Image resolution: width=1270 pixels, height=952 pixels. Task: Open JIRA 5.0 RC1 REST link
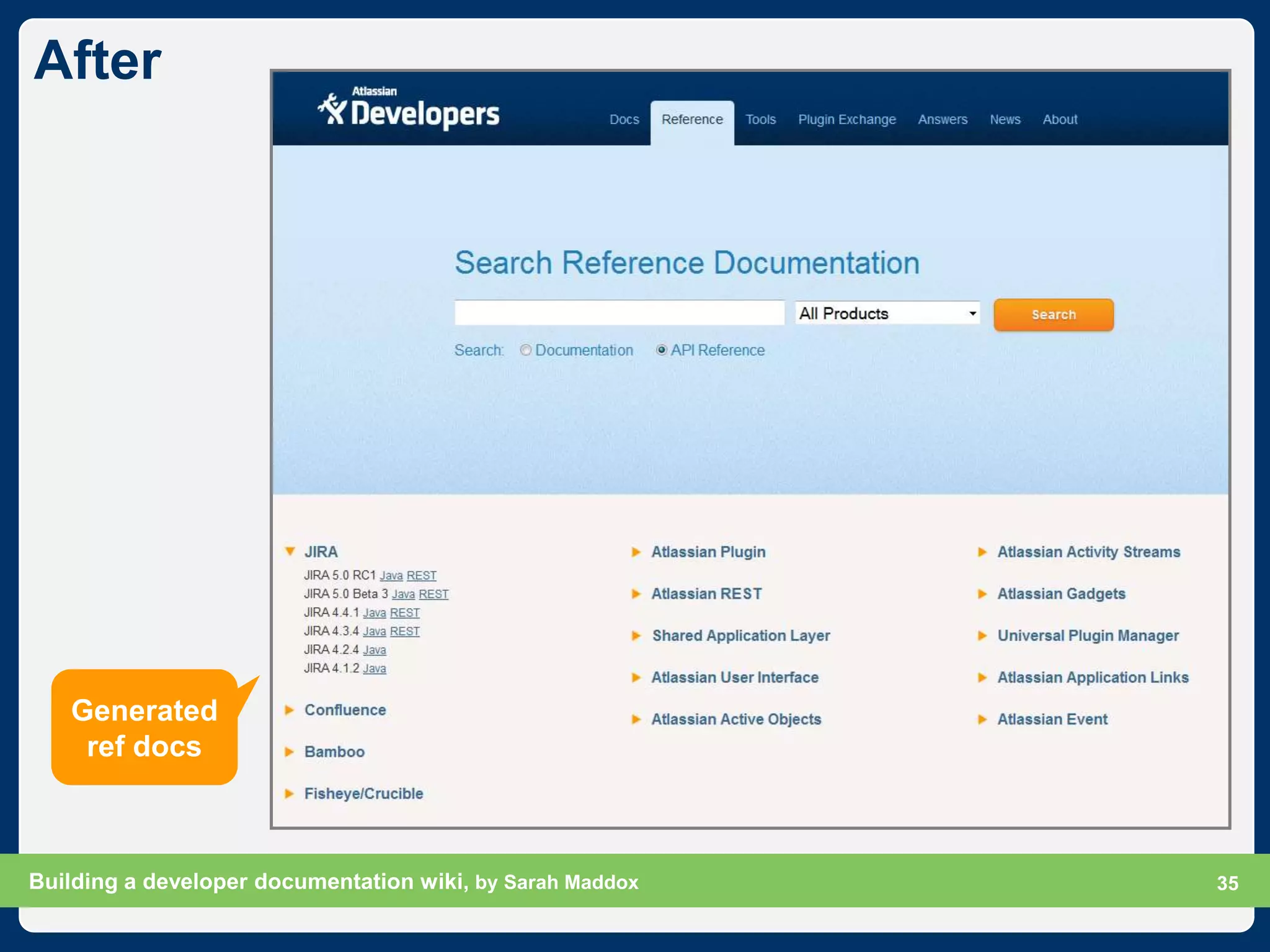coord(422,576)
